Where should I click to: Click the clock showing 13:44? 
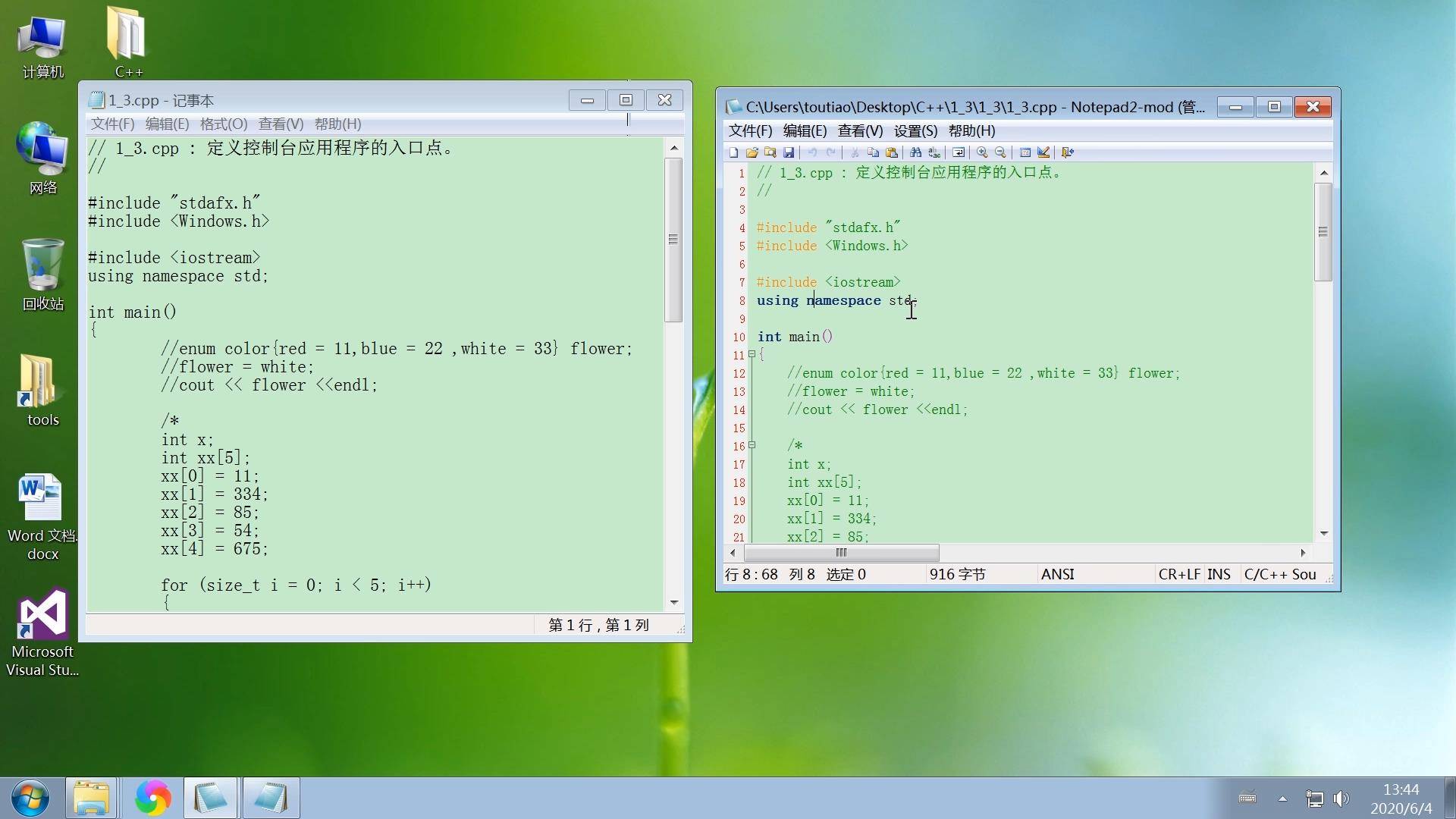click(x=1401, y=789)
